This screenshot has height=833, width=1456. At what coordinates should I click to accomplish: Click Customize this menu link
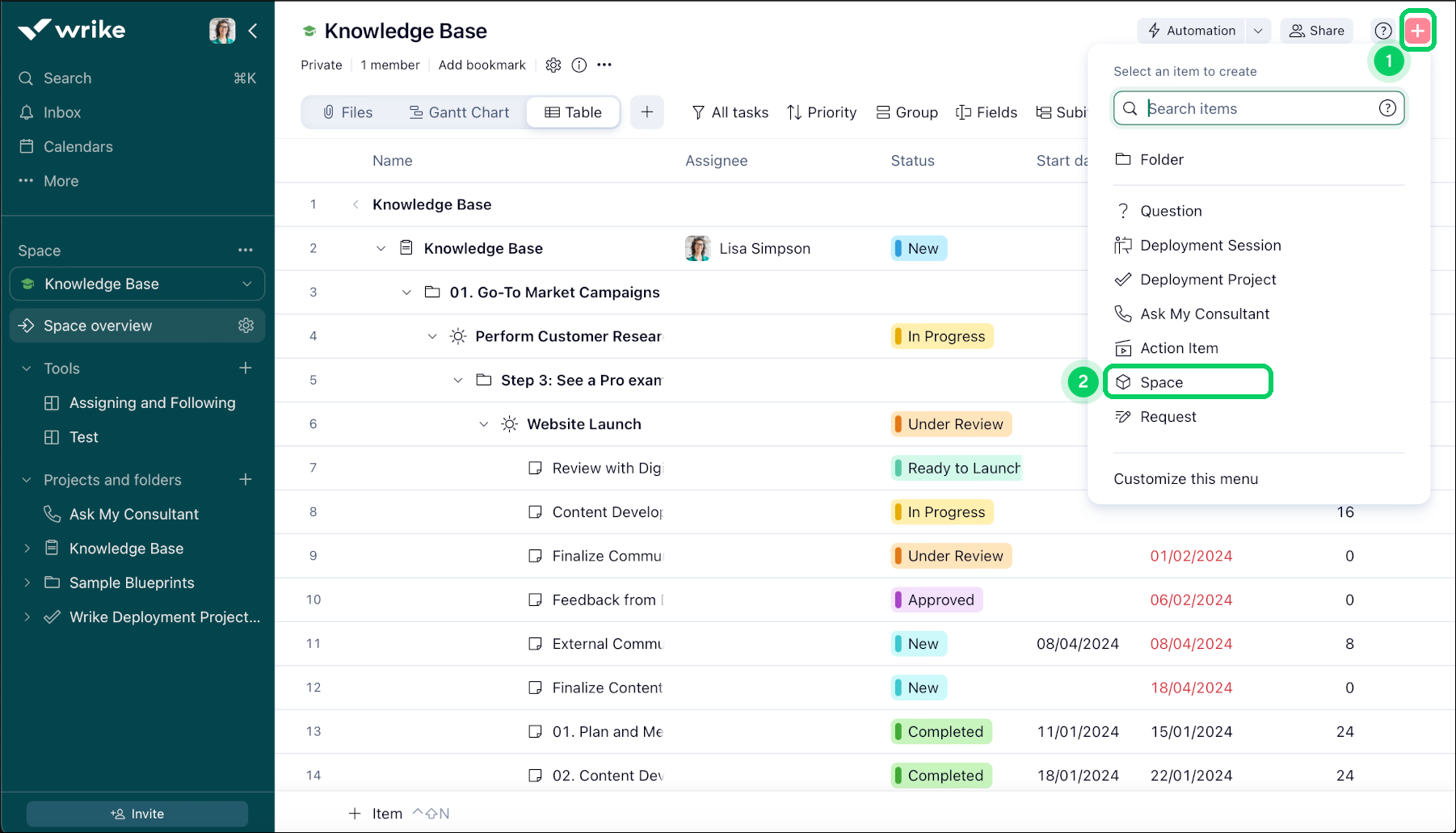[x=1185, y=479]
